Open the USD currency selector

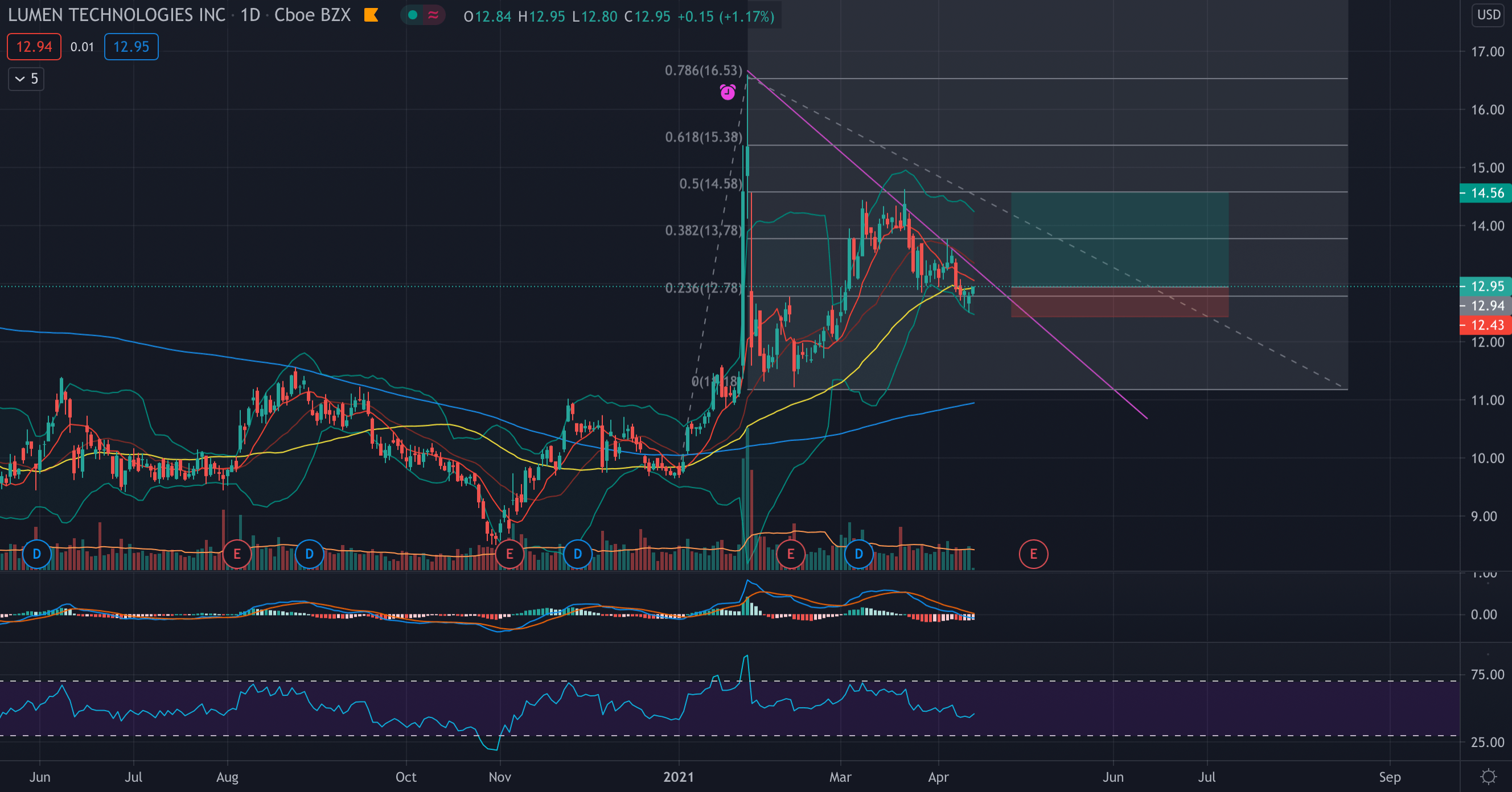coord(1489,15)
